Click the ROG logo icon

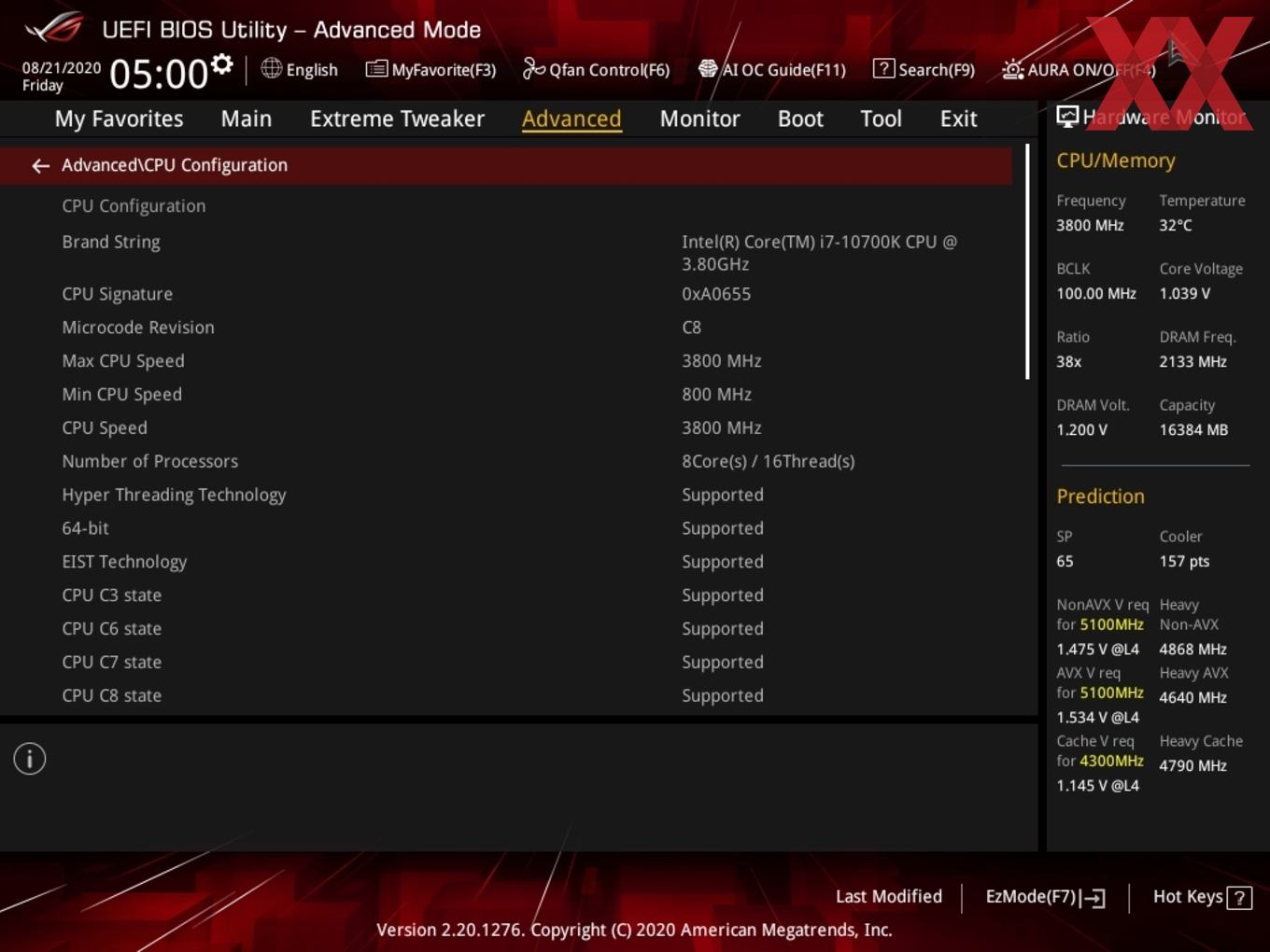tap(53, 27)
